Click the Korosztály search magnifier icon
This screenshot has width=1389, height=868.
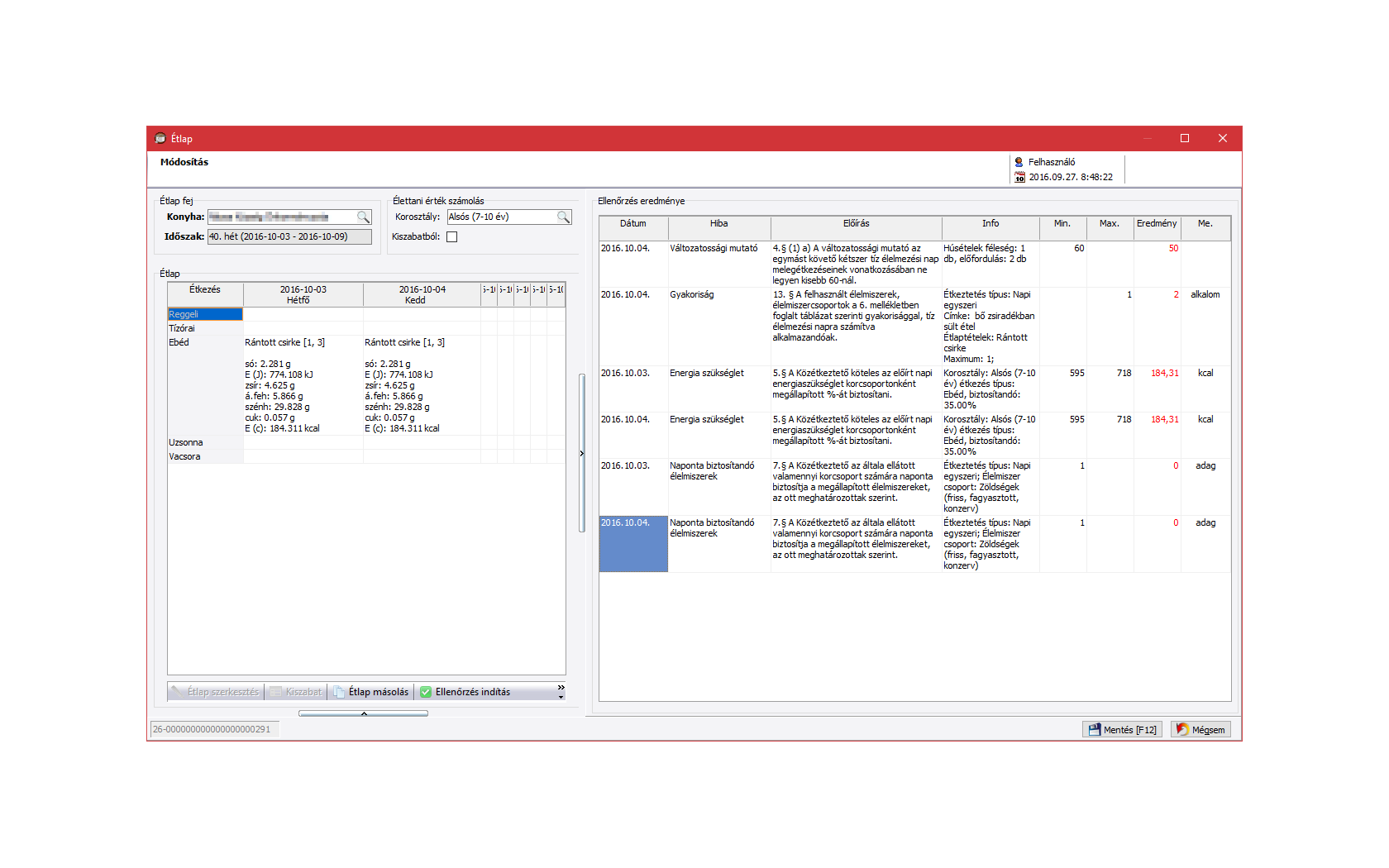coord(563,217)
